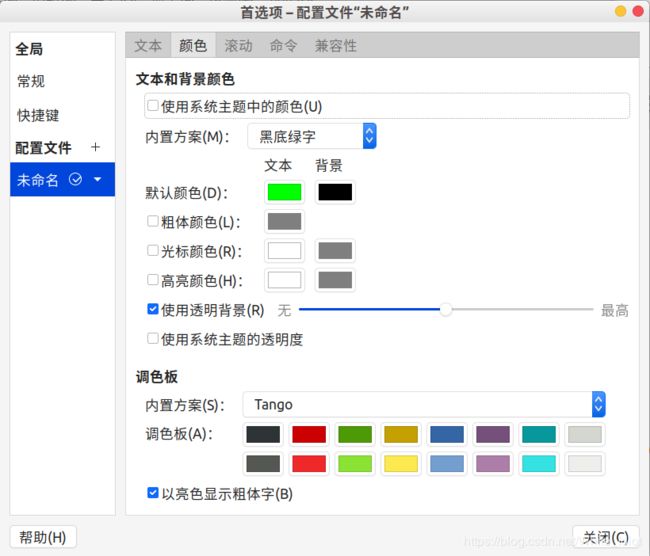The width and height of the screenshot is (650, 556).
Task: Open the gray bold color swatch
Action: point(284,221)
